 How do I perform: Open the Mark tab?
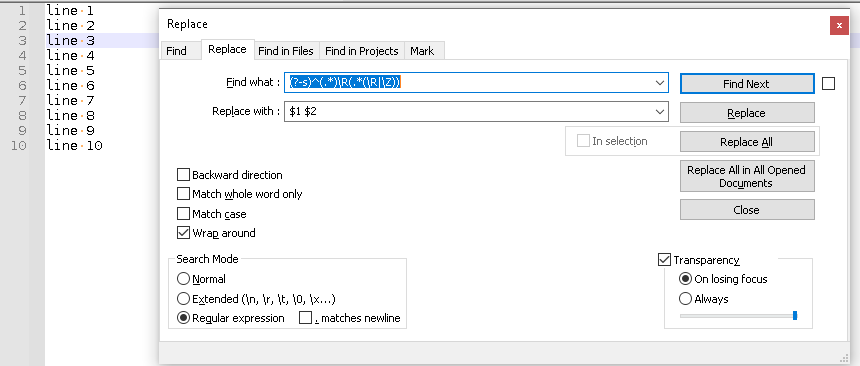422,51
